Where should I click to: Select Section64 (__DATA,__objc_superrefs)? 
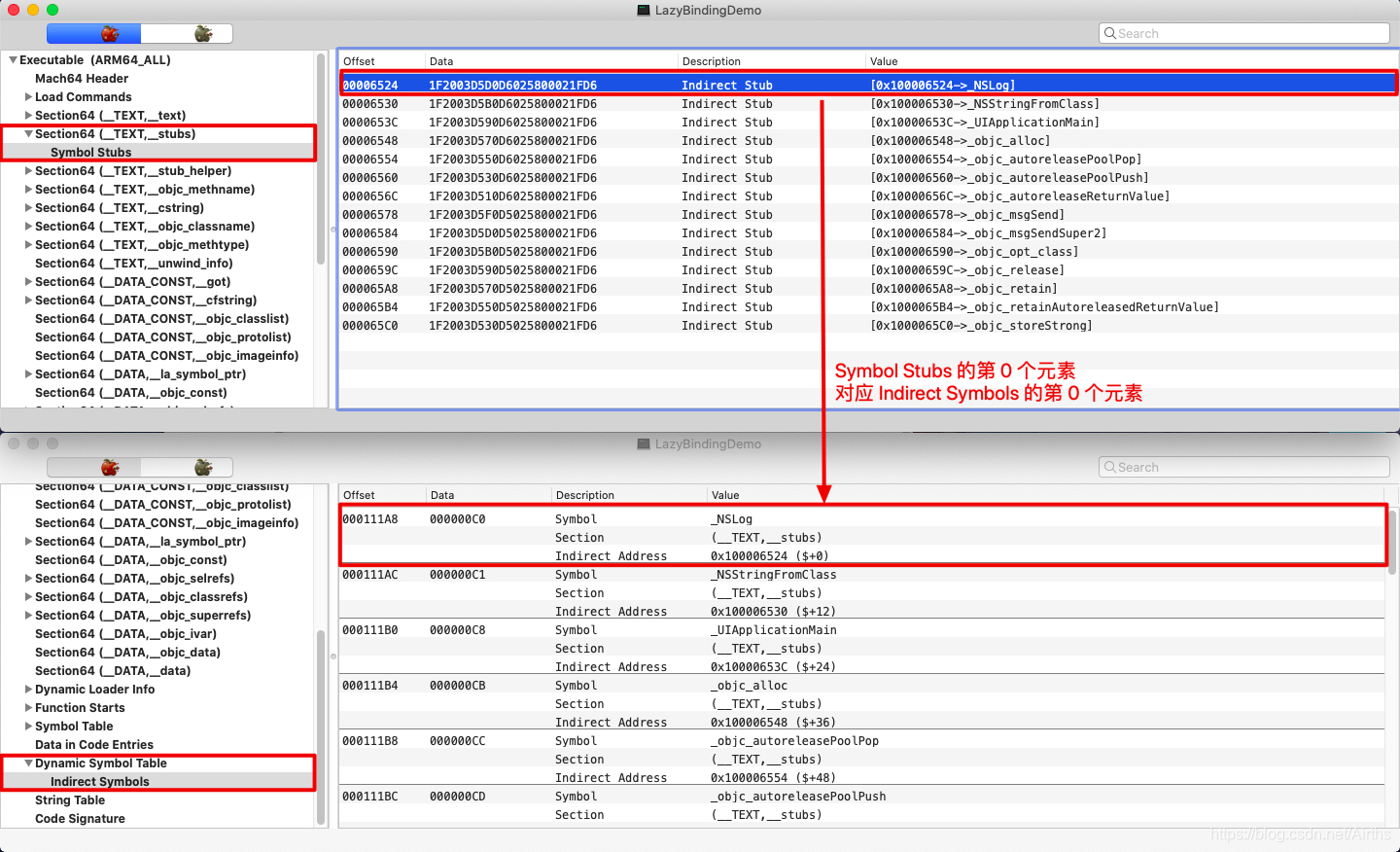pyautogui.click(x=143, y=616)
